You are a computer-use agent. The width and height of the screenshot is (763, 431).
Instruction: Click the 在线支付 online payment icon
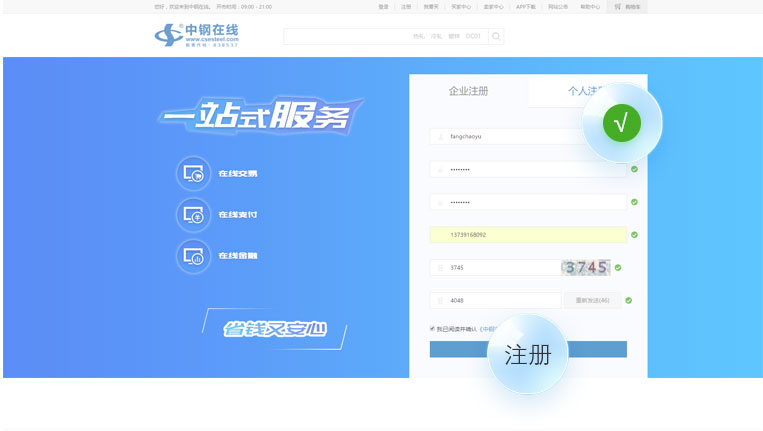coord(194,215)
